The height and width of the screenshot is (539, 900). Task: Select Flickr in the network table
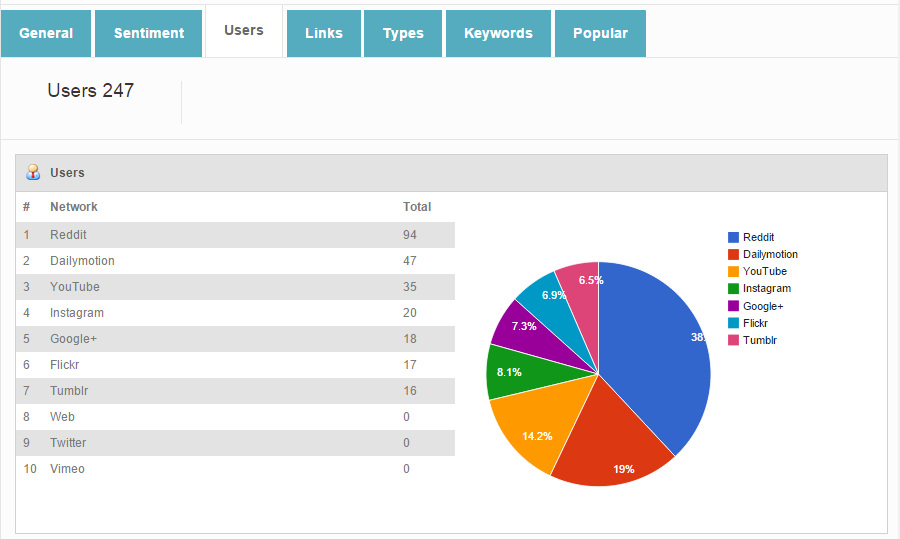[64, 364]
